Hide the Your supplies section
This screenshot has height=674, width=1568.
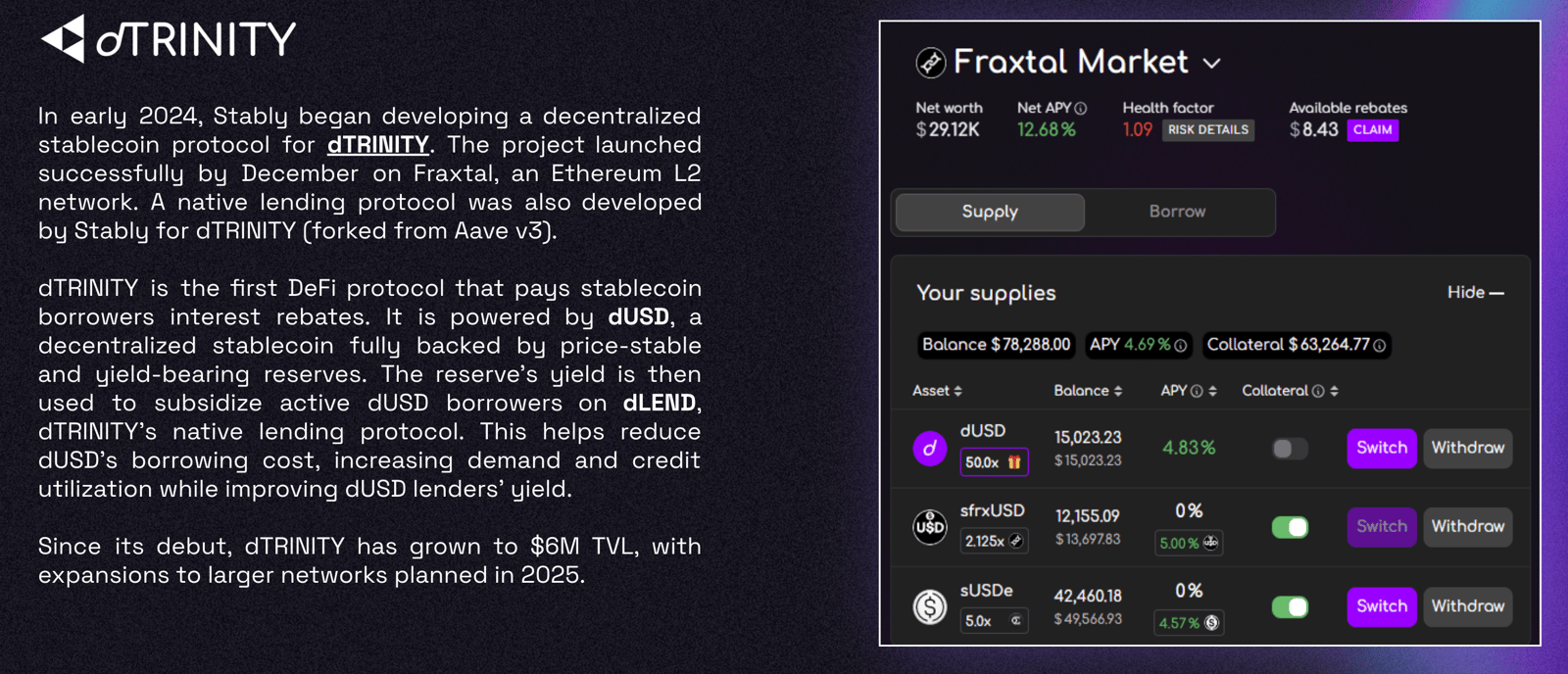pyautogui.click(x=1475, y=293)
